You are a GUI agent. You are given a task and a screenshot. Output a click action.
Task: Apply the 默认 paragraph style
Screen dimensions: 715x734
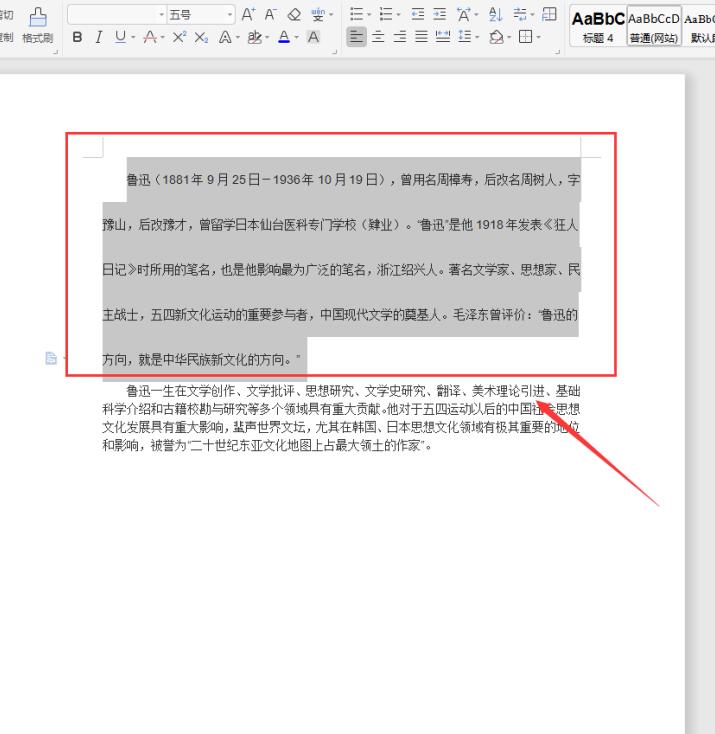click(x=699, y=26)
